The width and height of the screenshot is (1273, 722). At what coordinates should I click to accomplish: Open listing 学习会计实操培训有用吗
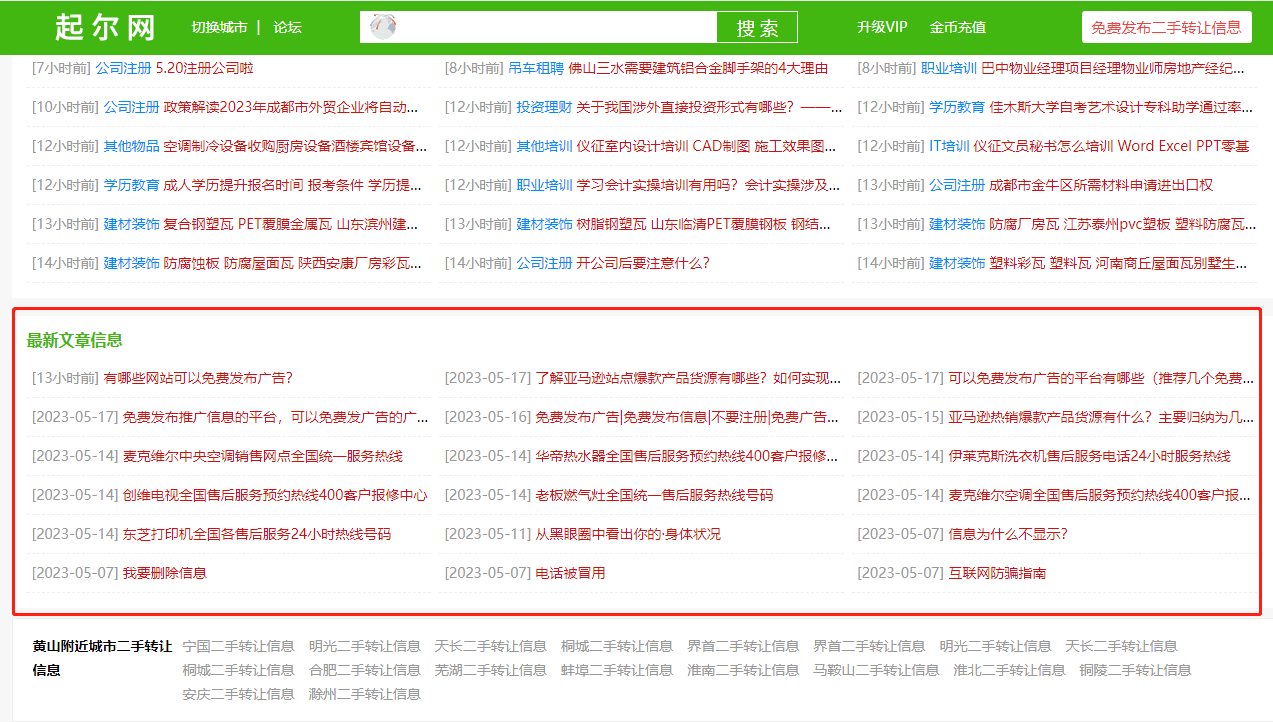706,185
